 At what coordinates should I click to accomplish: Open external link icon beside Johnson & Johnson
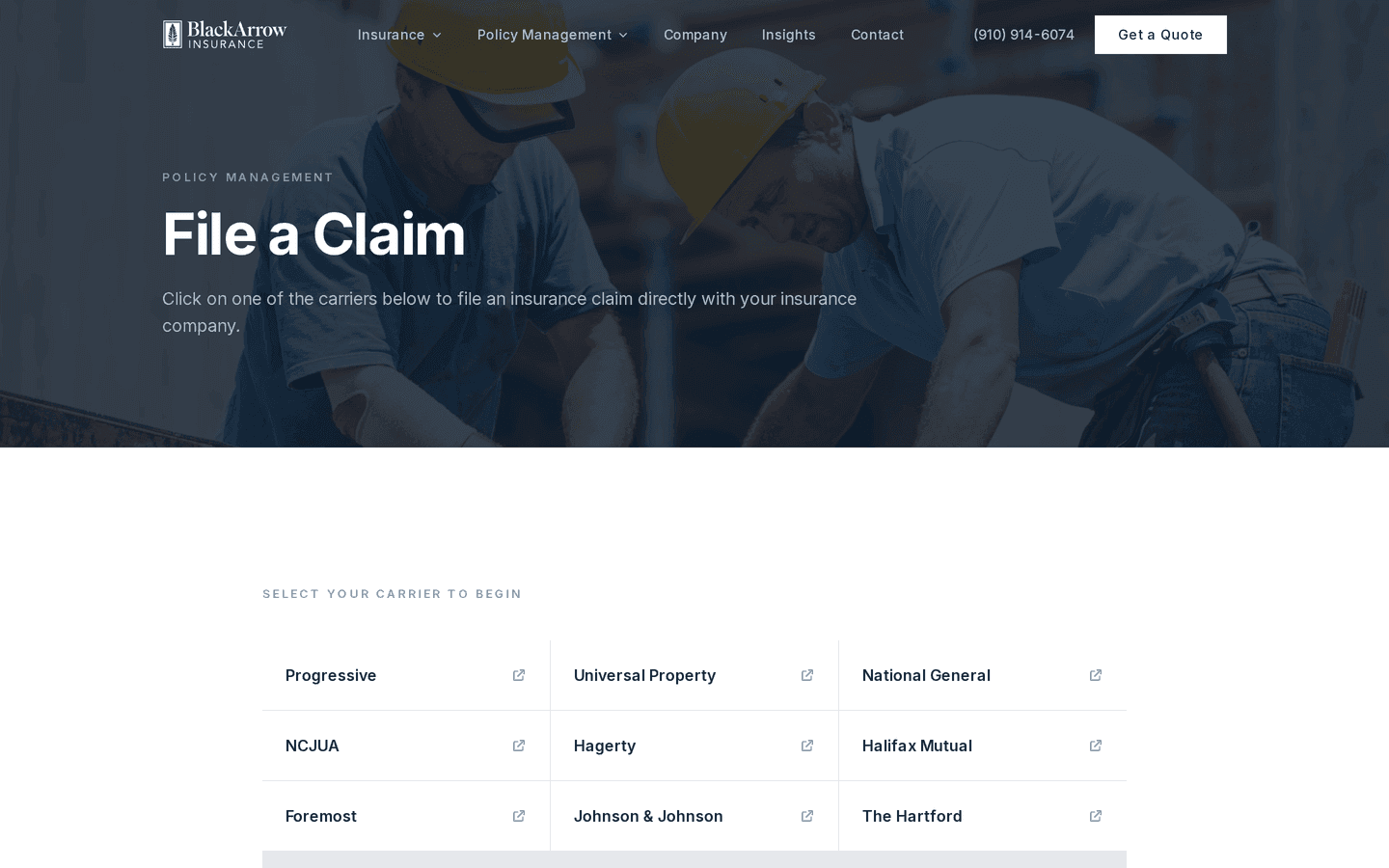tap(807, 816)
